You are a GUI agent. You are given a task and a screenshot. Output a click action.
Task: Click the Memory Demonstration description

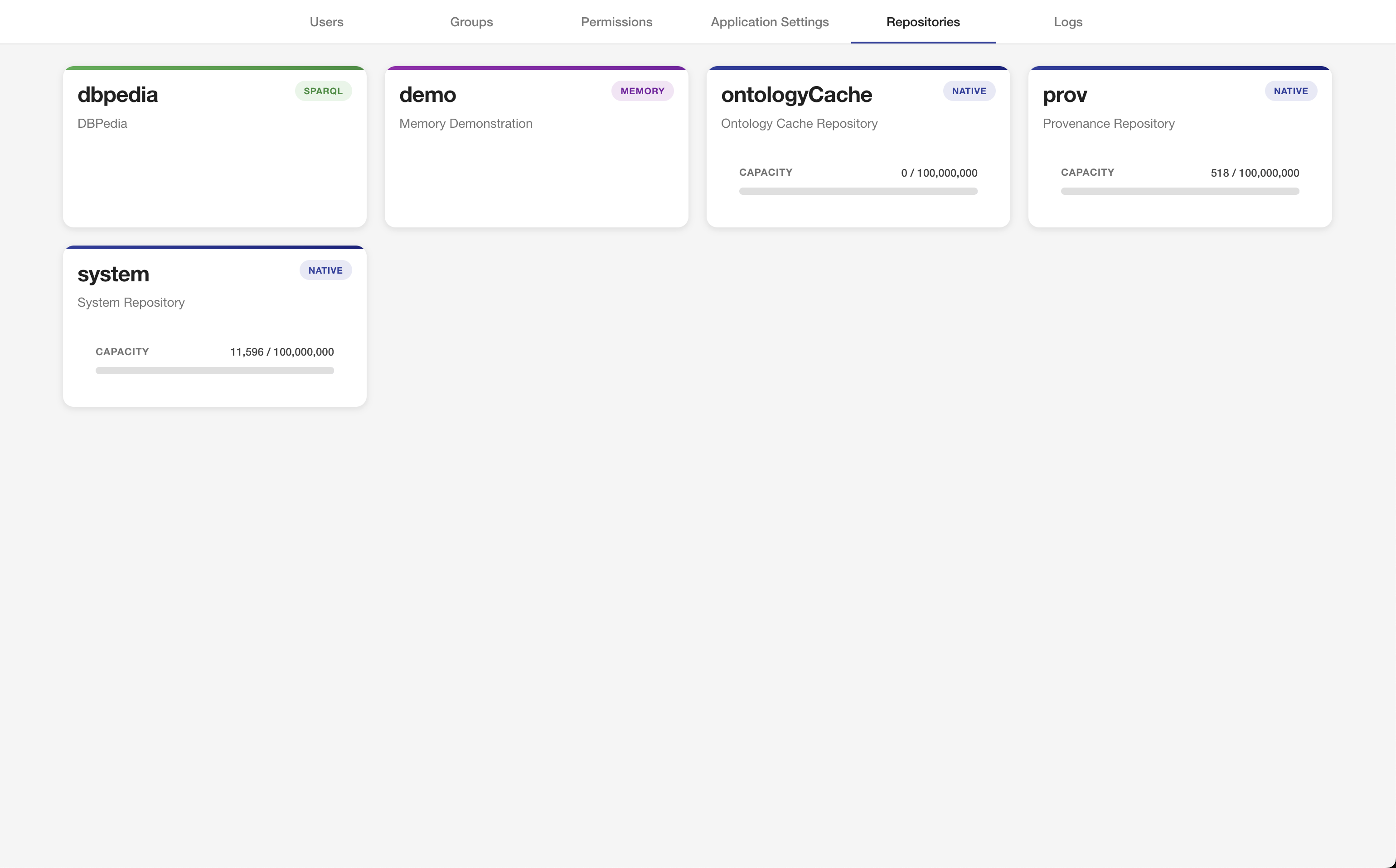(x=465, y=123)
